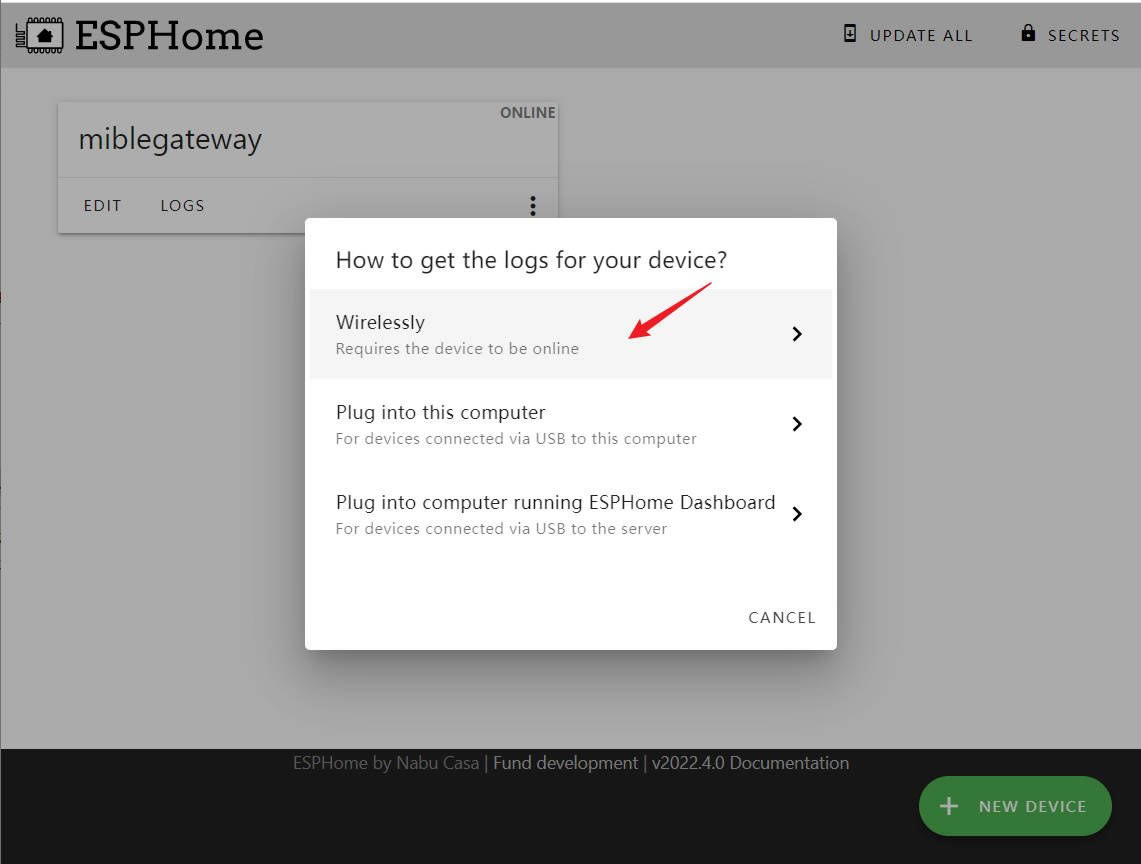The width and height of the screenshot is (1141, 864).
Task: Expand the Wirelessly option chevron
Action: pos(797,334)
